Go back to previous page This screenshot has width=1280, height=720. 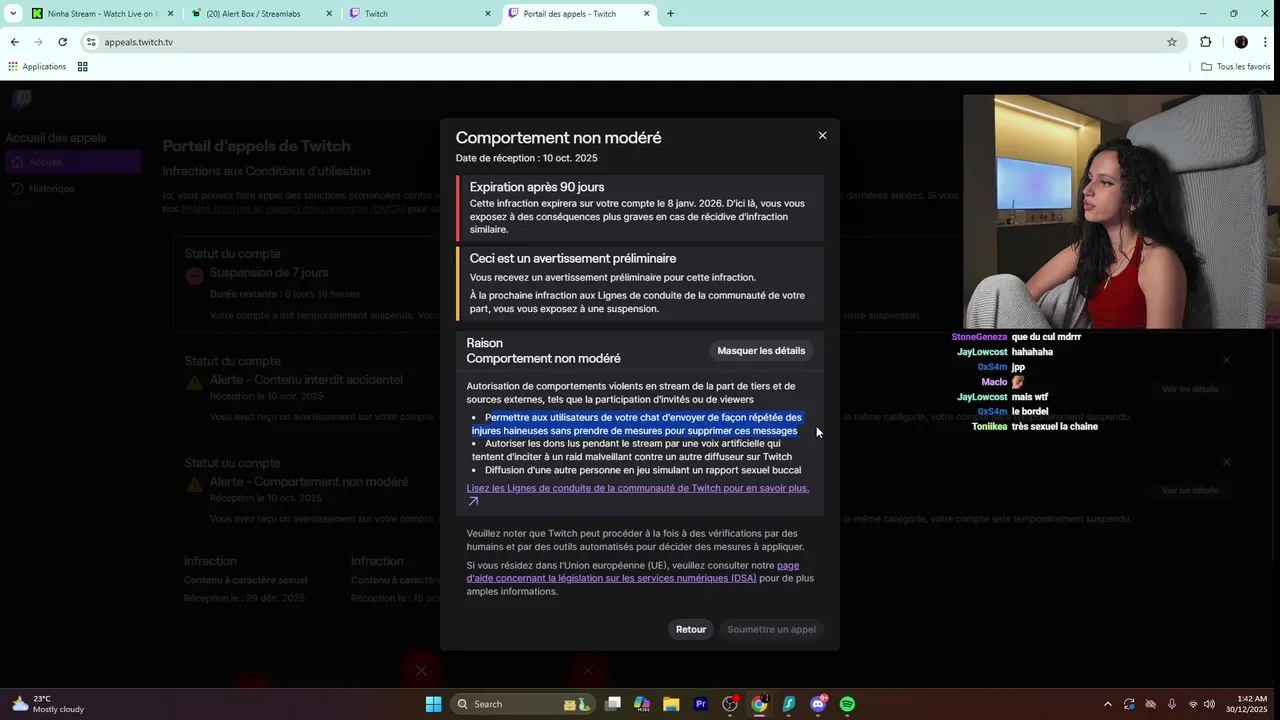coord(14,42)
